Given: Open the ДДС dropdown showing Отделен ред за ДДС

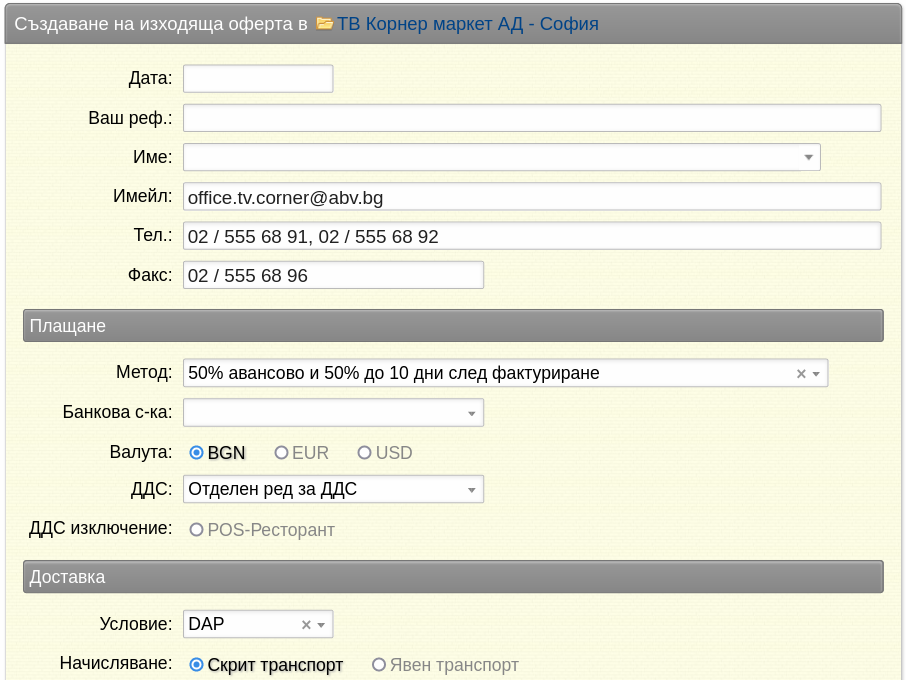Looking at the screenshot, I should tap(333, 489).
